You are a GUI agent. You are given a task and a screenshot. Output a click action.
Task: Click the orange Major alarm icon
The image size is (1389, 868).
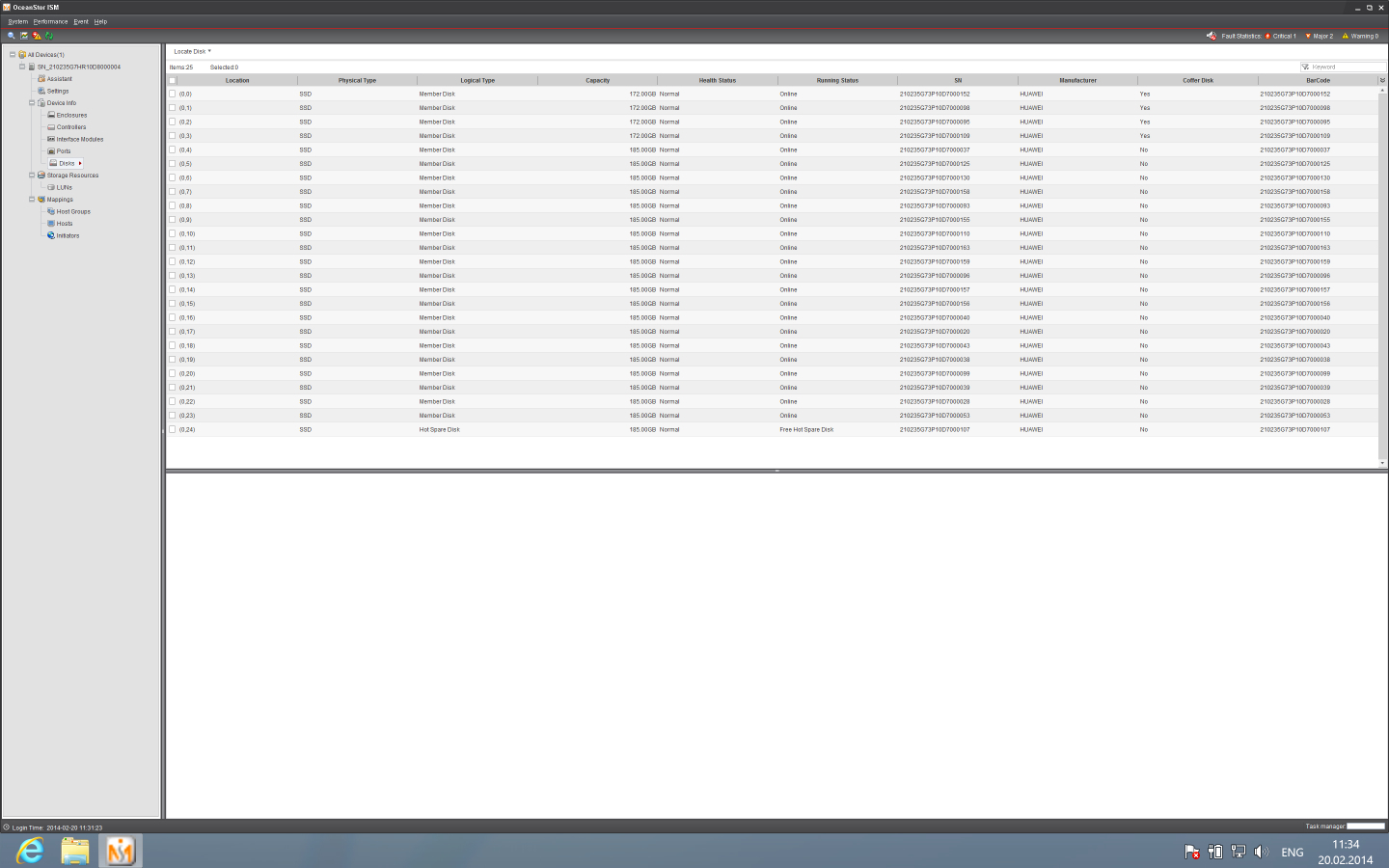[x=1308, y=36]
